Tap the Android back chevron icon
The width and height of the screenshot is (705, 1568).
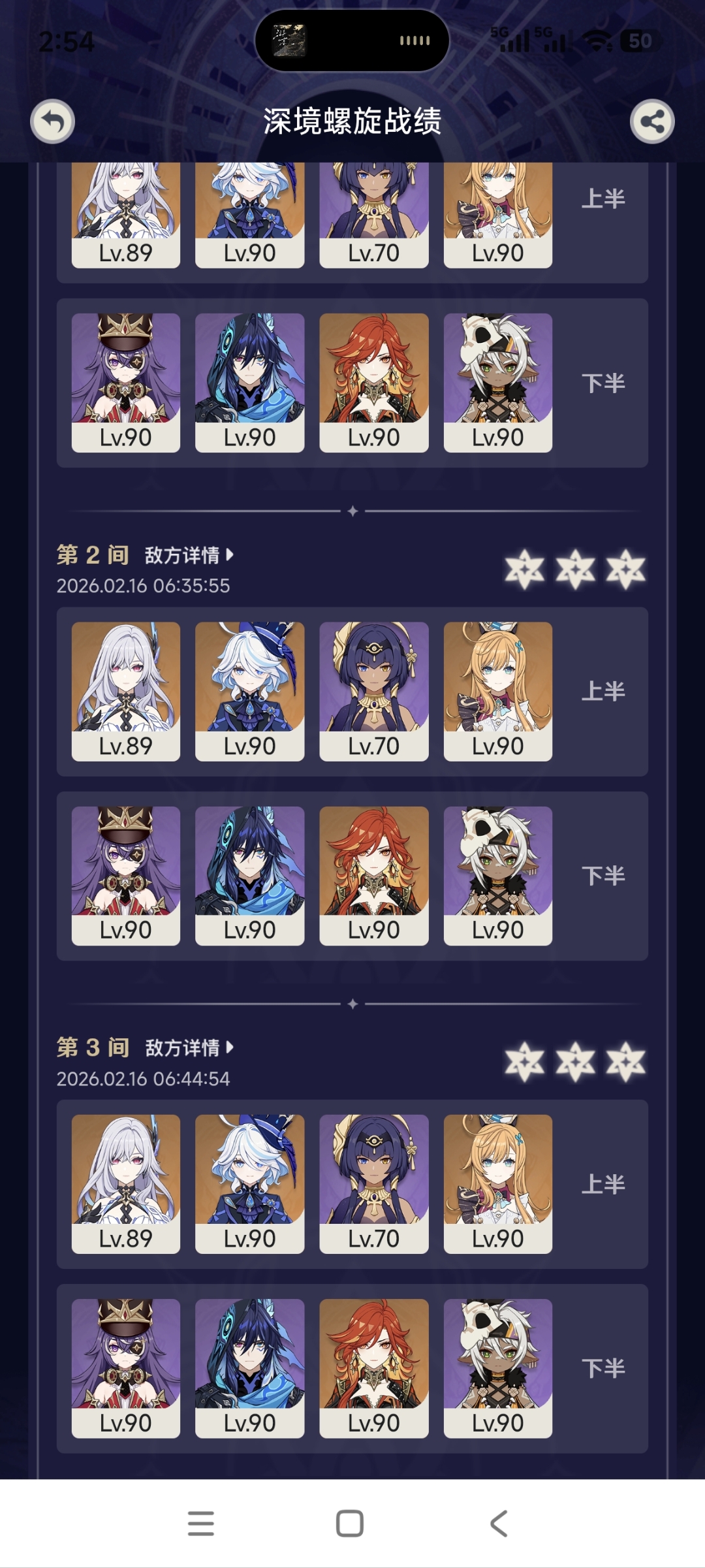[499, 1524]
